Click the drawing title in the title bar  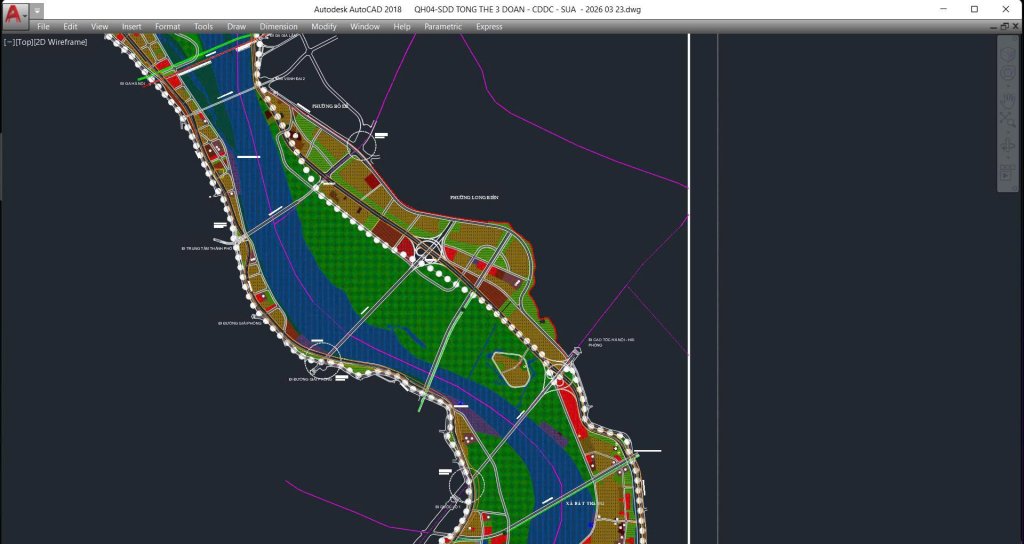coord(527,9)
